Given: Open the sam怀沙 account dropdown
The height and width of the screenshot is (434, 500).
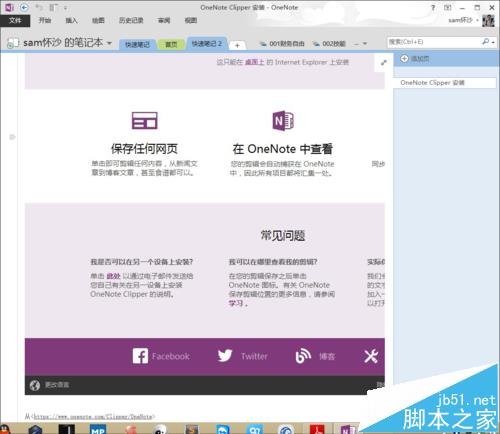Looking at the screenshot, I should click(x=463, y=20).
